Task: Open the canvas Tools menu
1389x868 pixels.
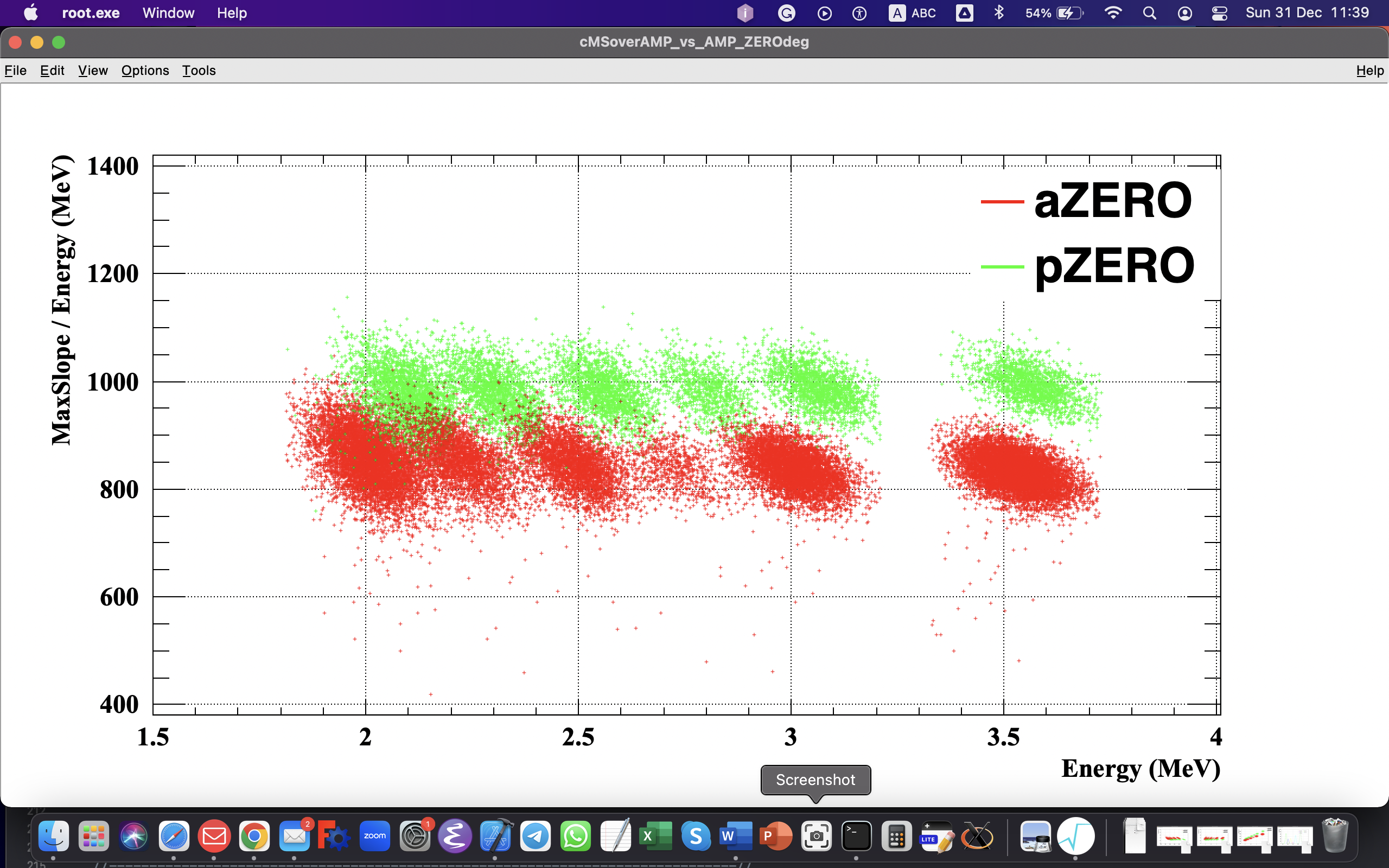Action: (199, 70)
